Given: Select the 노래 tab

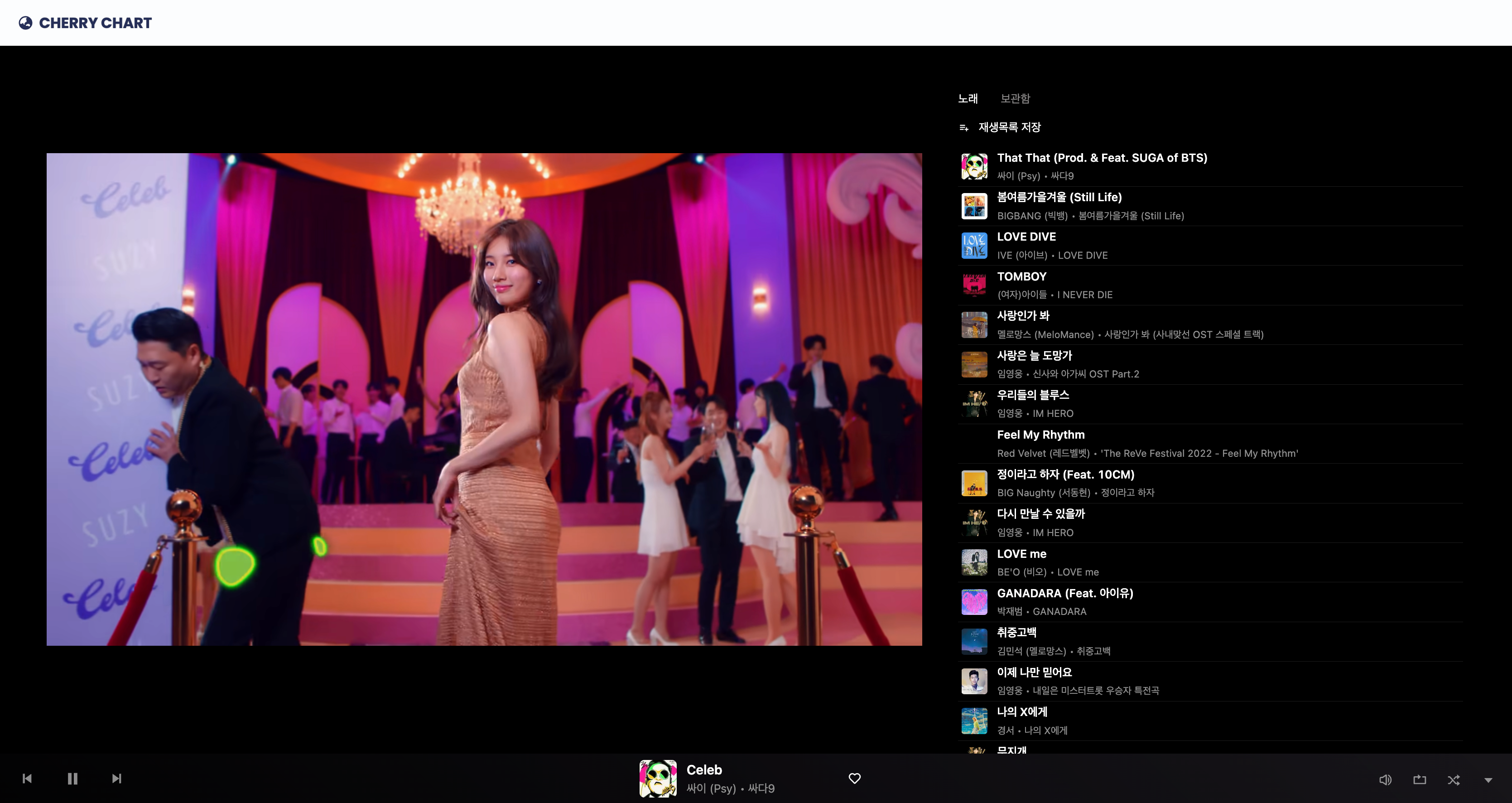Looking at the screenshot, I should coord(967,99).
